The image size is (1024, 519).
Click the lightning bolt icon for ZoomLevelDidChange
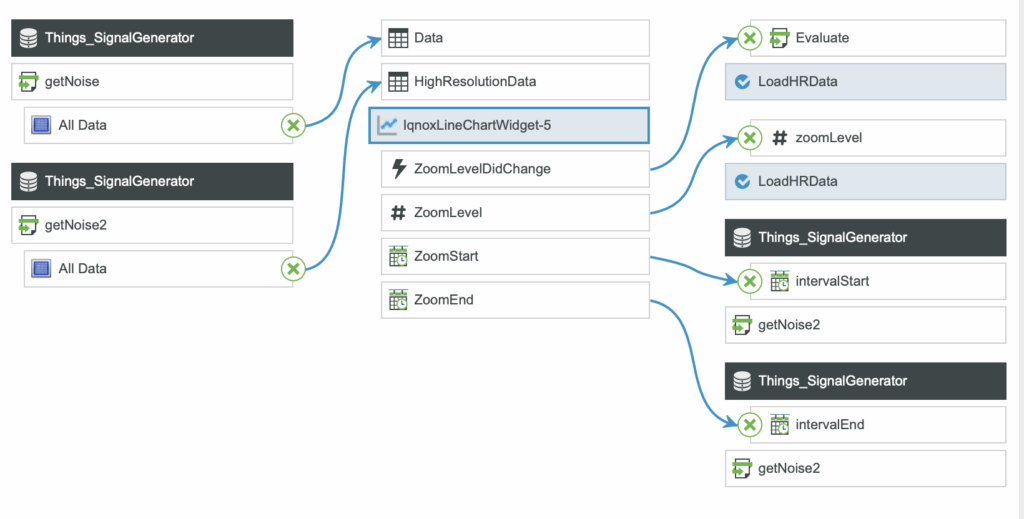tap(398, 169)
